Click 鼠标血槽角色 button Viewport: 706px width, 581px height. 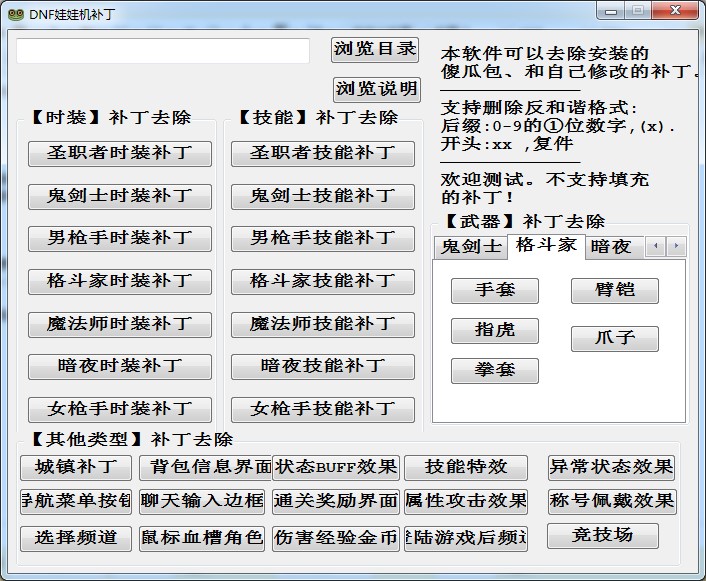coord(202,539)
